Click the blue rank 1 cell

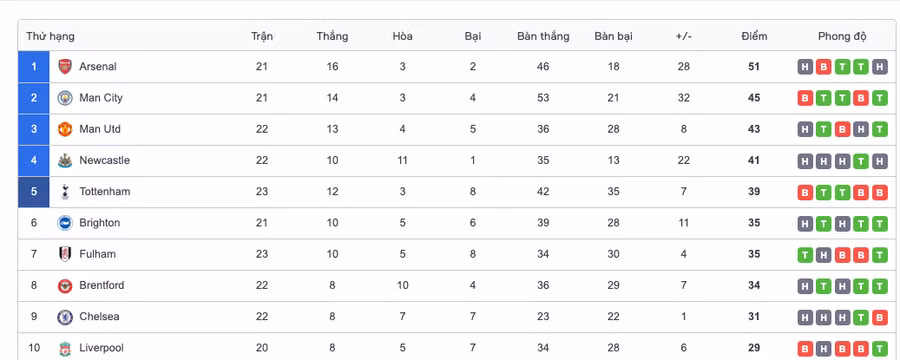pyautogui.click(x=34, y=67)
